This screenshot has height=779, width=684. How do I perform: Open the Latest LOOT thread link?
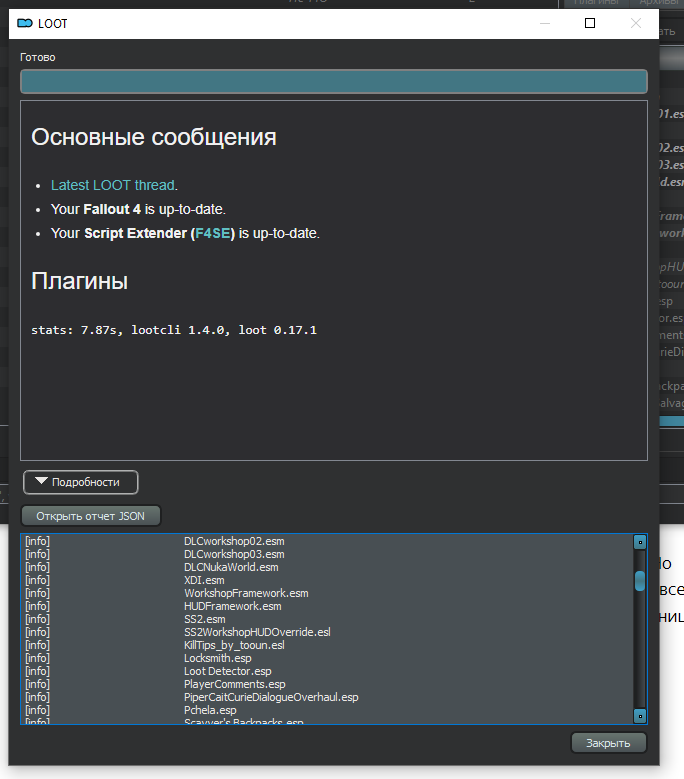[x=113, y=185]
